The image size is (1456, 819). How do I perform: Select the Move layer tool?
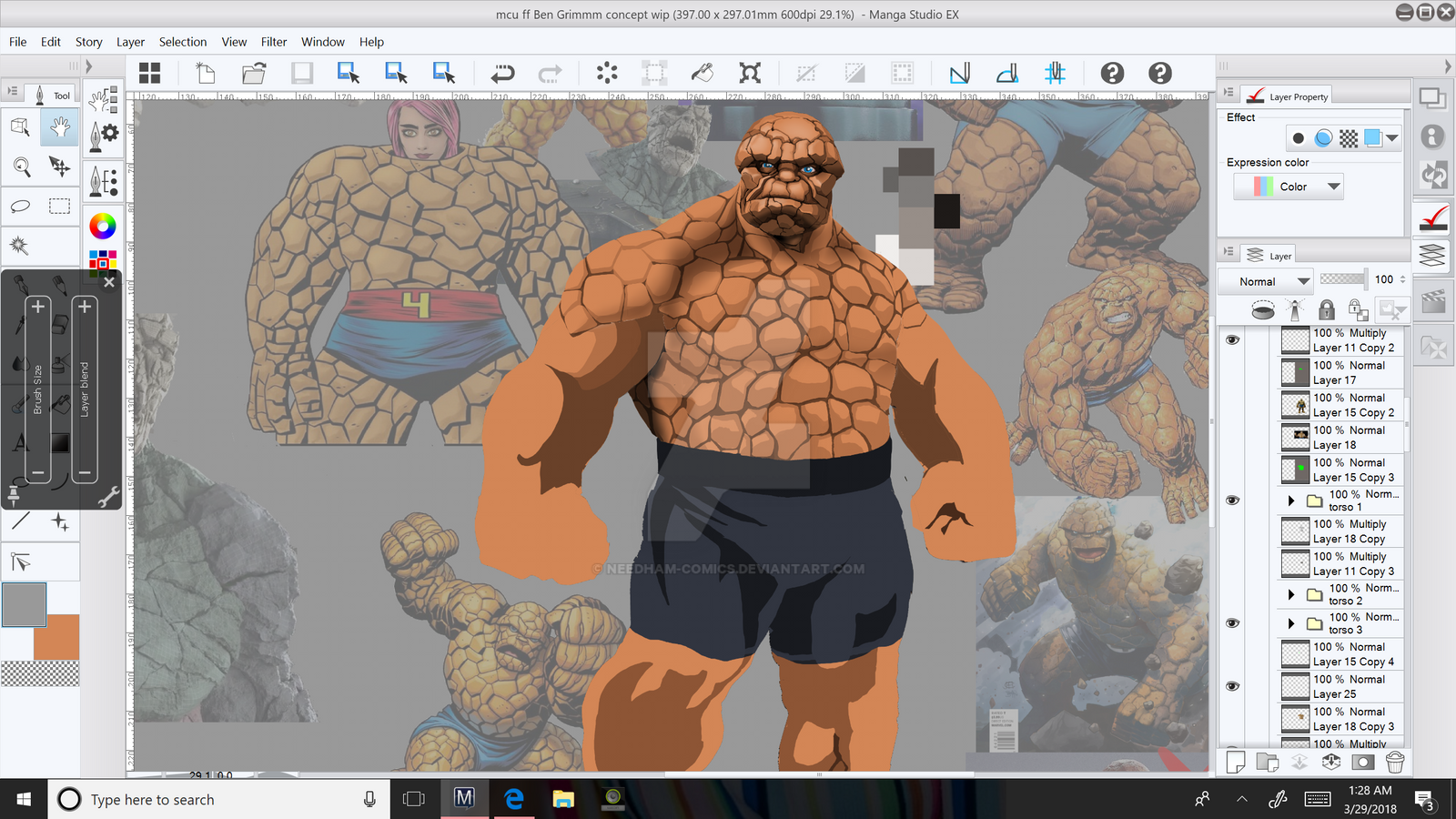[x=60, y=167]
